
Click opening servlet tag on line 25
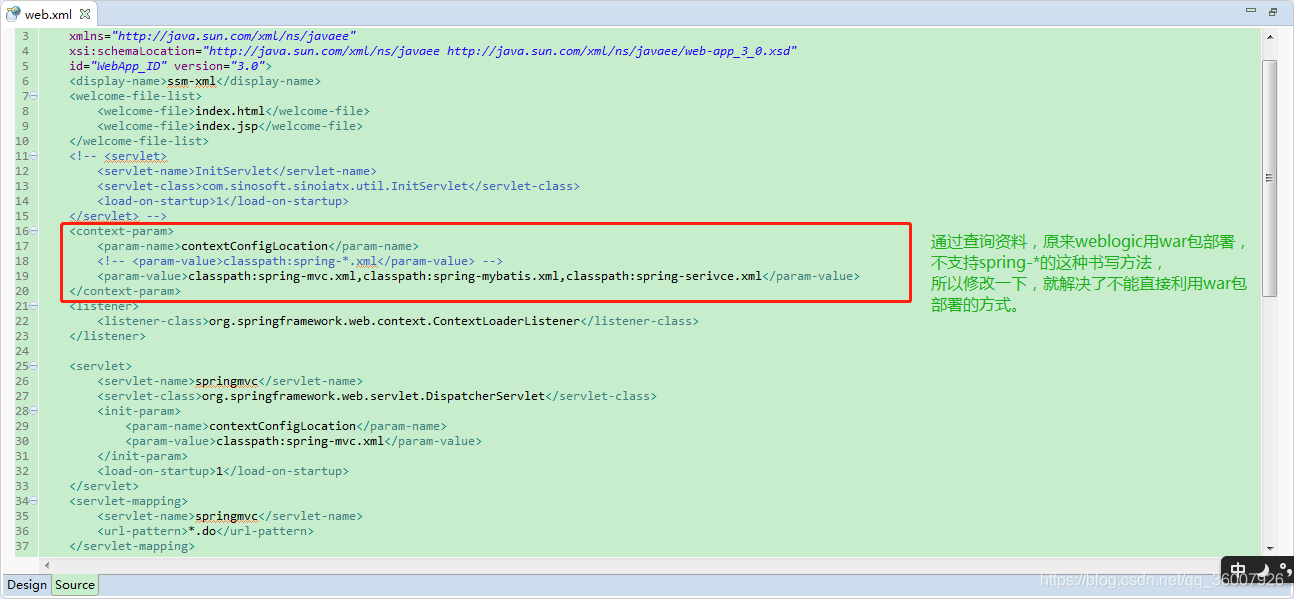[x=100, y=366]
